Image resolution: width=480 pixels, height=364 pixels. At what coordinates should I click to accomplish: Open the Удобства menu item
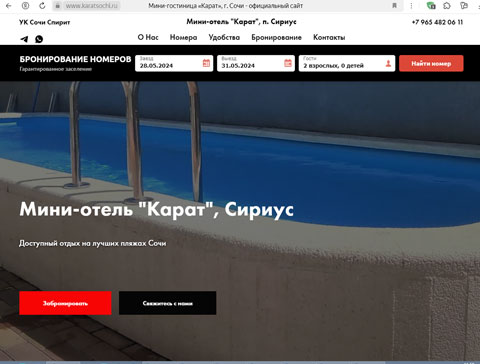coord(224,37)
